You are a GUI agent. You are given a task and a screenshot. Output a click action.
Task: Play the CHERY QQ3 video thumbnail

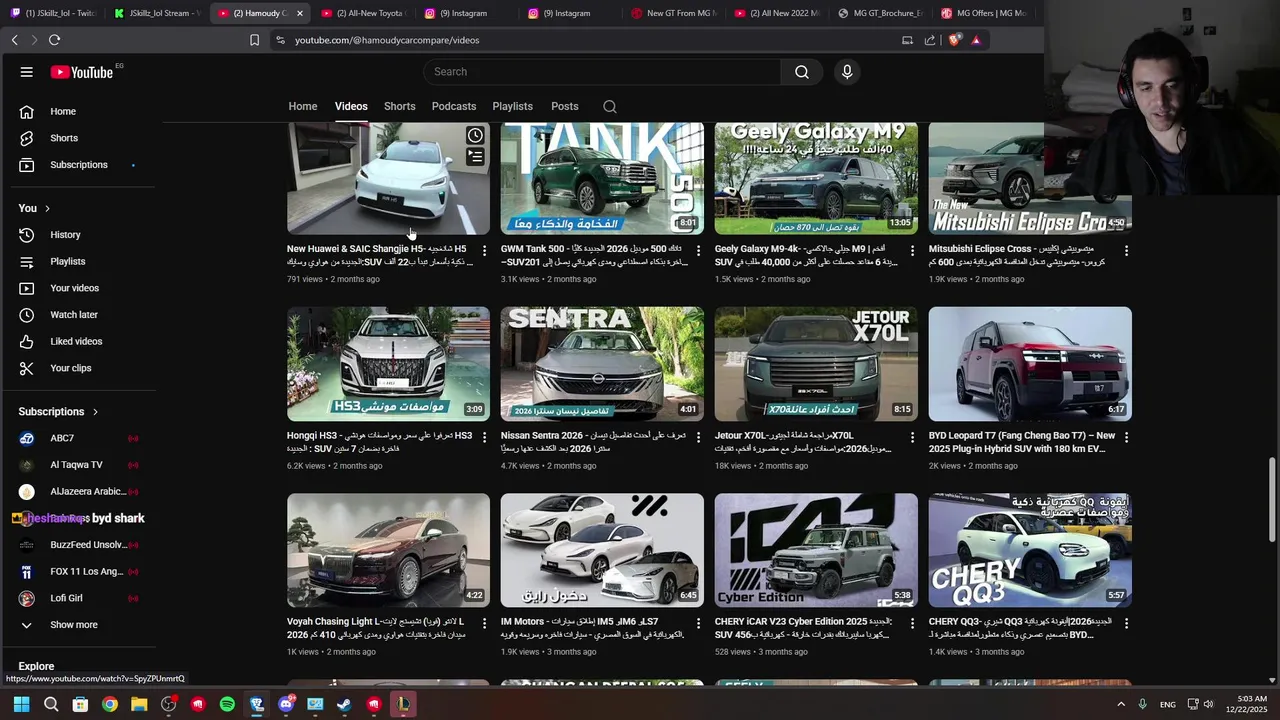pyautogui.click(x=1030, y=550)
